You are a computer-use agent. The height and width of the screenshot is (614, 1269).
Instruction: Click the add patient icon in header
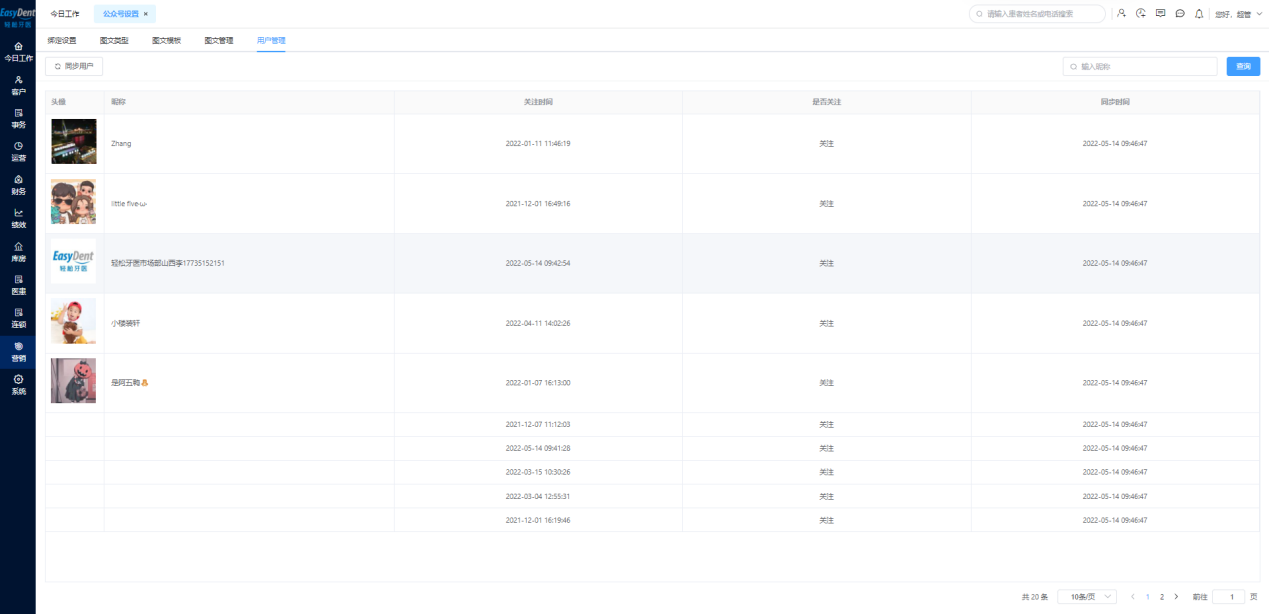[1122, 13]
